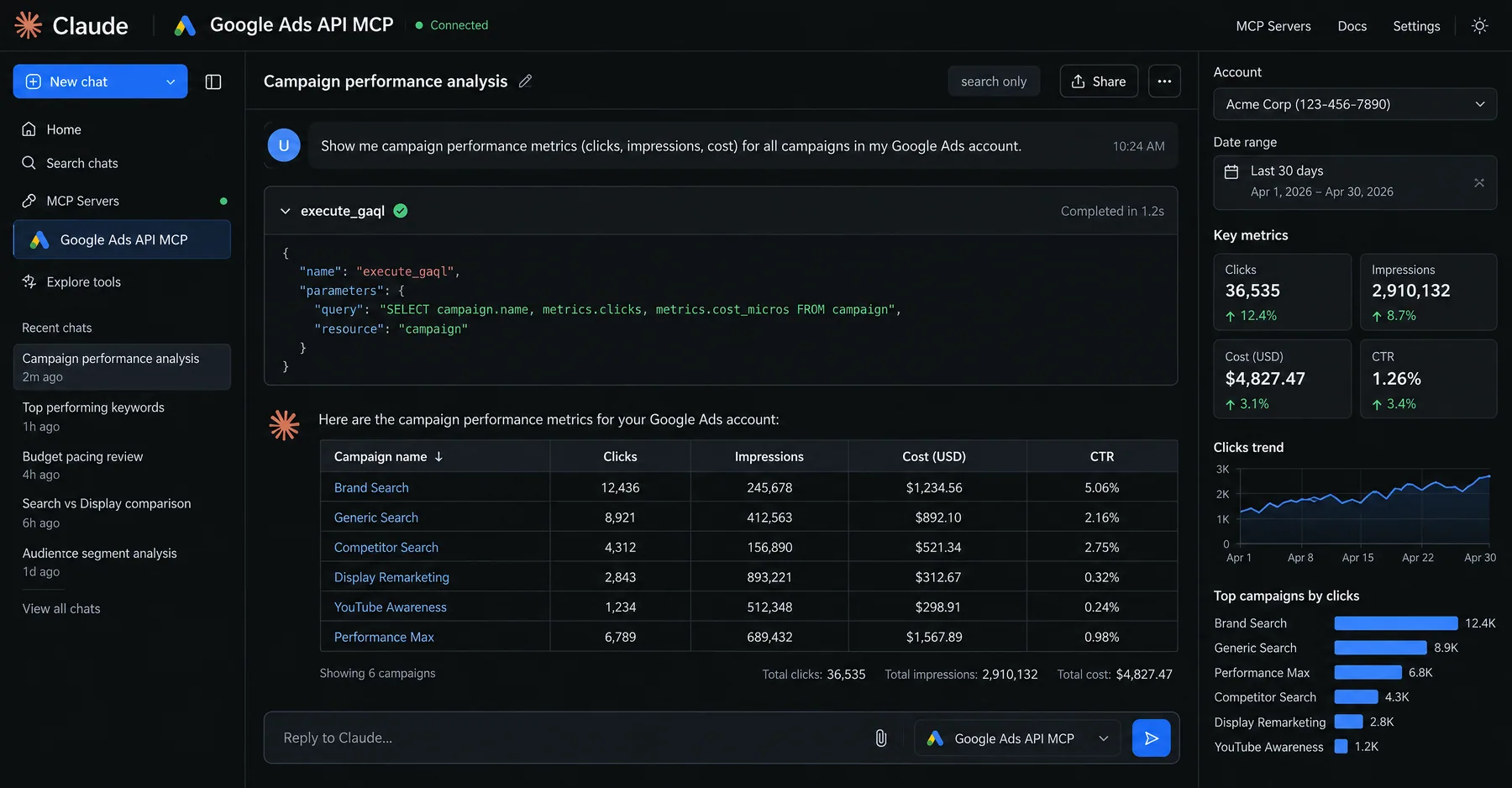This screenshot has height=788, width=1512.
Task: Click View all chats
Action: (61, 609)
